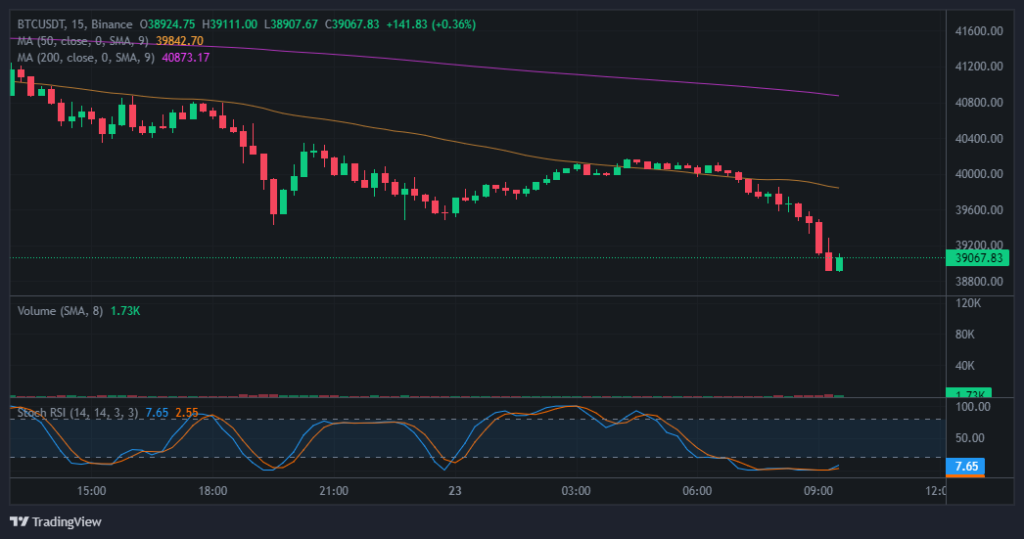Click the 50.00 Stoch RSI axis label
Screen dimensions: 1024x539
tap(970, 438)
